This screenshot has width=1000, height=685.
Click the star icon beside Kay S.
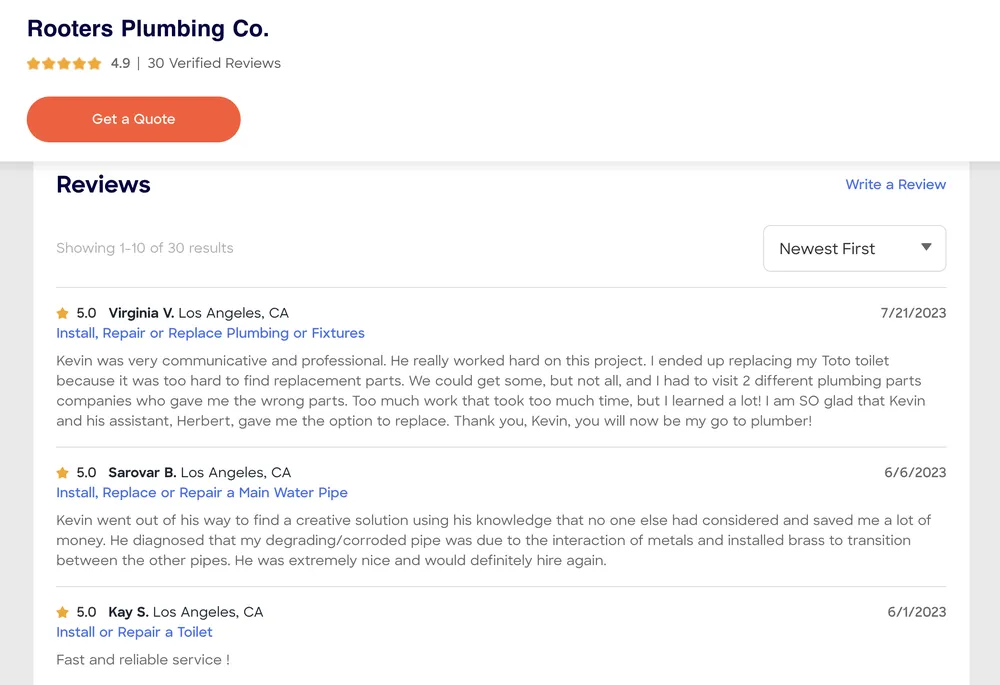click(x=63, y=612)
